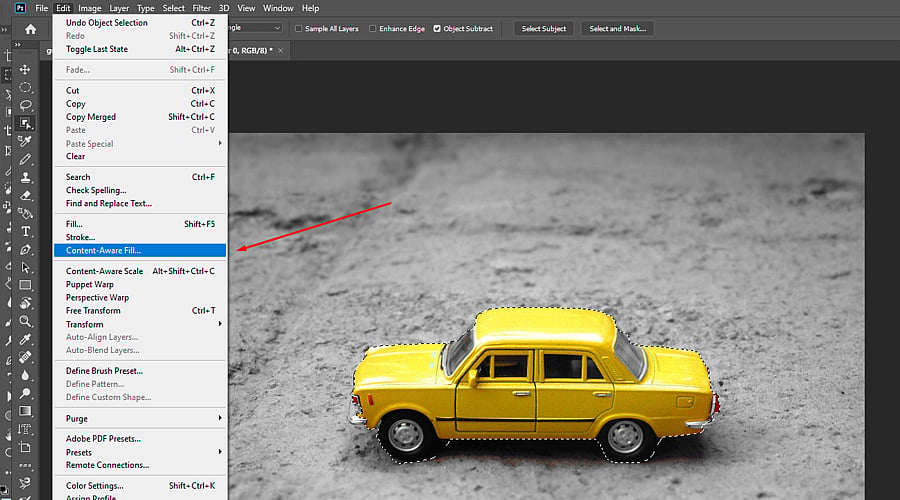Choose Define Brush Preset
This screenshot has height=500, width=900.
[x=140, y=371]
